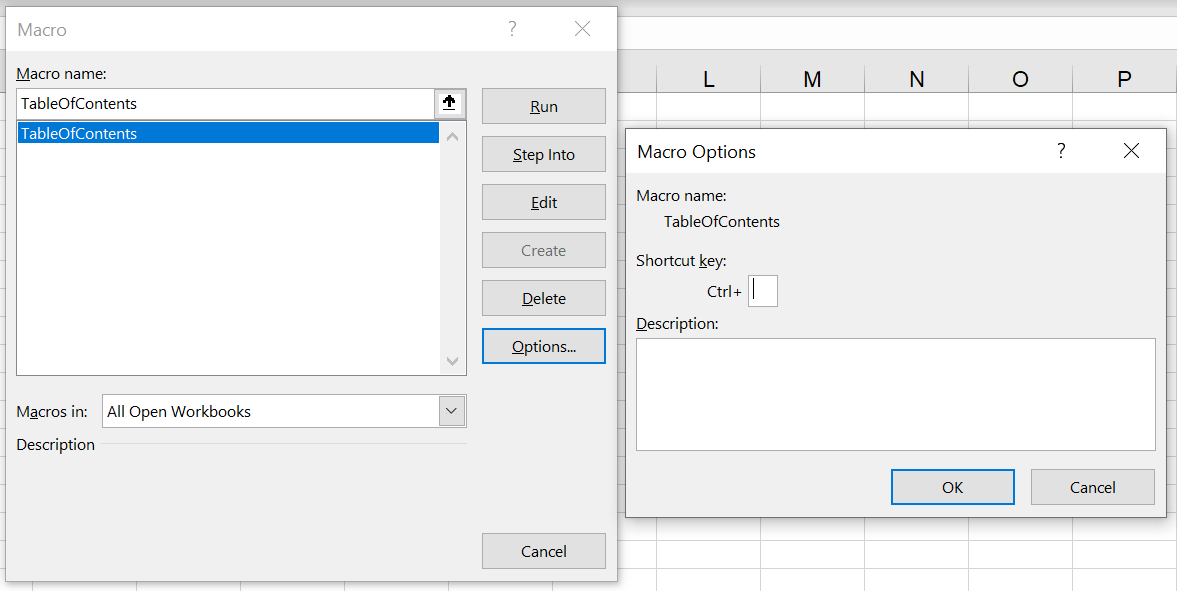Focus the Ctrl+ shortcut key box
The width and height of the screenshot is (1177, 591).
(x=763, y=291)
